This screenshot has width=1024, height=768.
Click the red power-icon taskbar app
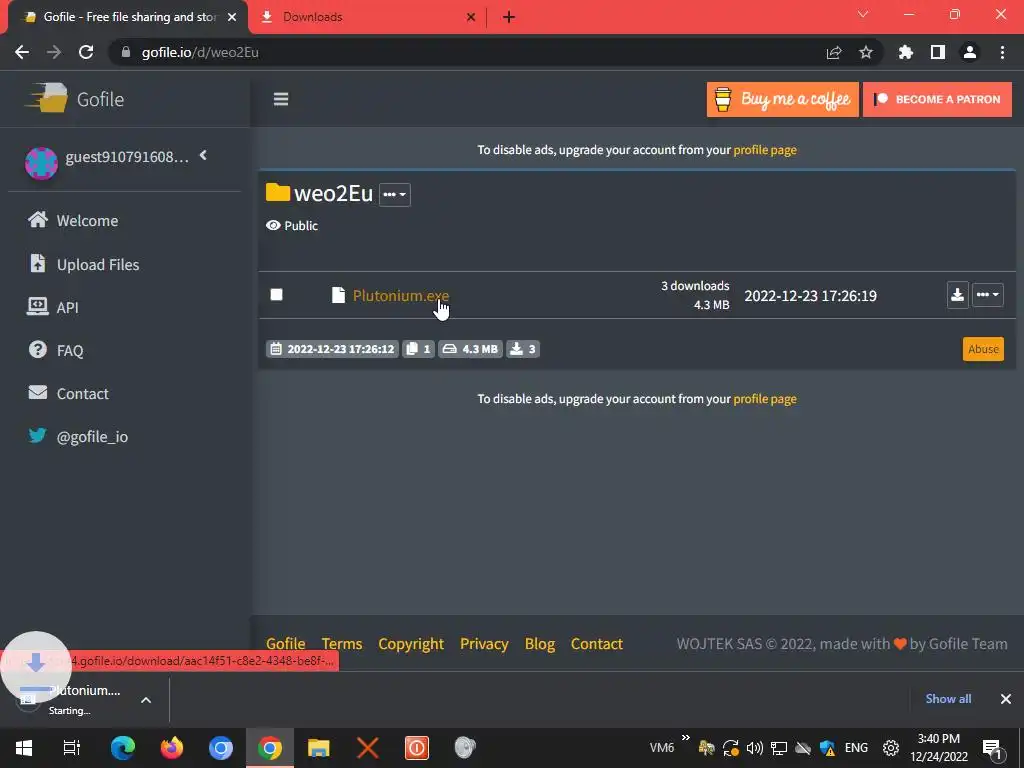[x=417, y=747]
